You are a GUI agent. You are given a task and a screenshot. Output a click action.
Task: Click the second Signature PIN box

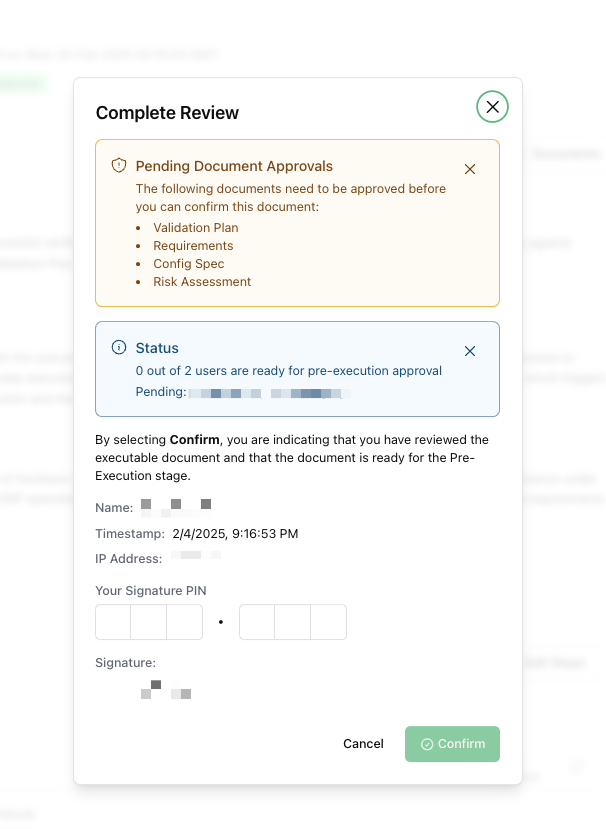(x=148, y=622)
